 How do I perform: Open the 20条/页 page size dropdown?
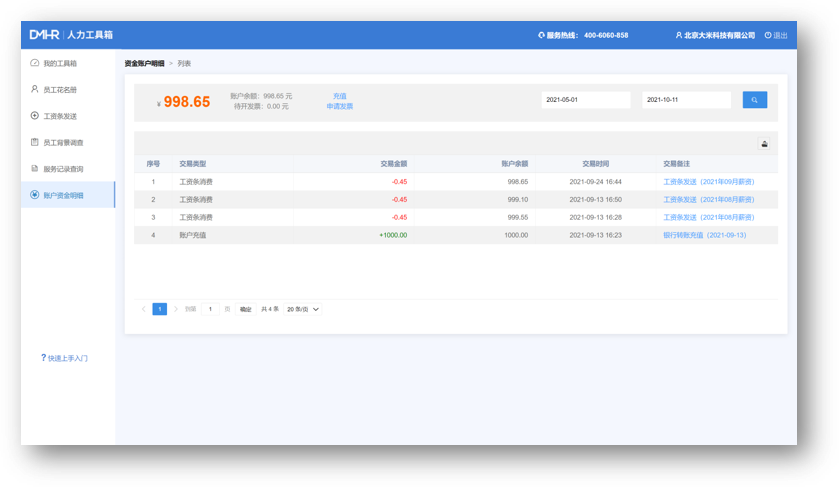point(303,309)
